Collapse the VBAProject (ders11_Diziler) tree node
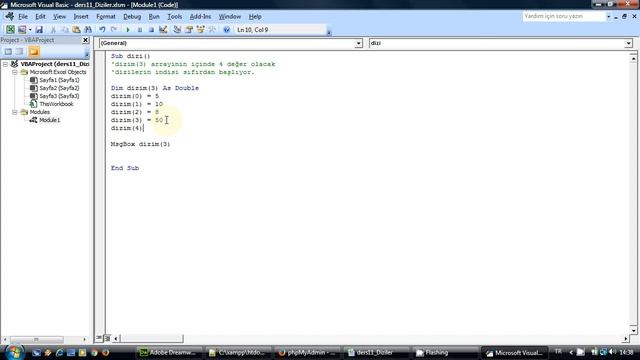Image resolution: width=640 pixels, height=360 pixels. tap(5, 64)
